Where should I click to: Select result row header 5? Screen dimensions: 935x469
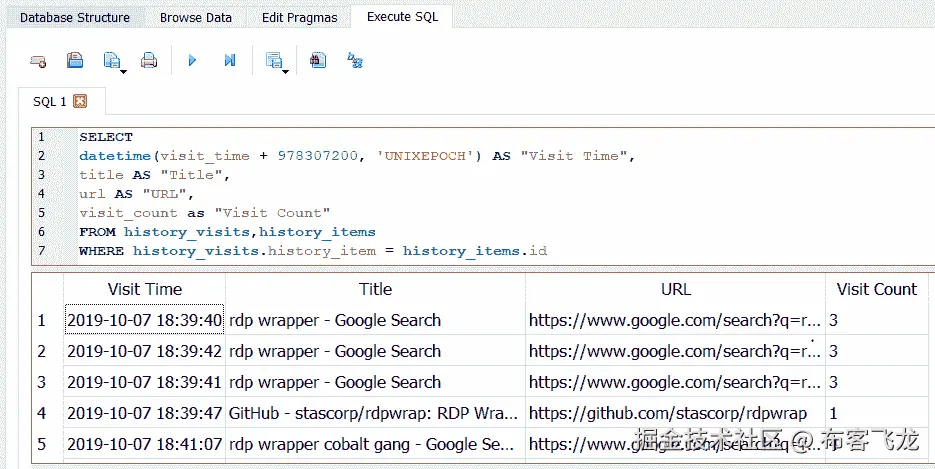[48, 444]
